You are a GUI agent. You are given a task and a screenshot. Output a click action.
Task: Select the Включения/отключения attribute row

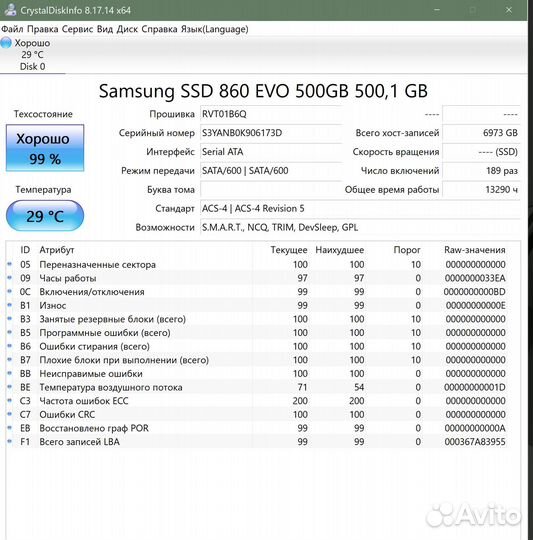click(258, 292)
